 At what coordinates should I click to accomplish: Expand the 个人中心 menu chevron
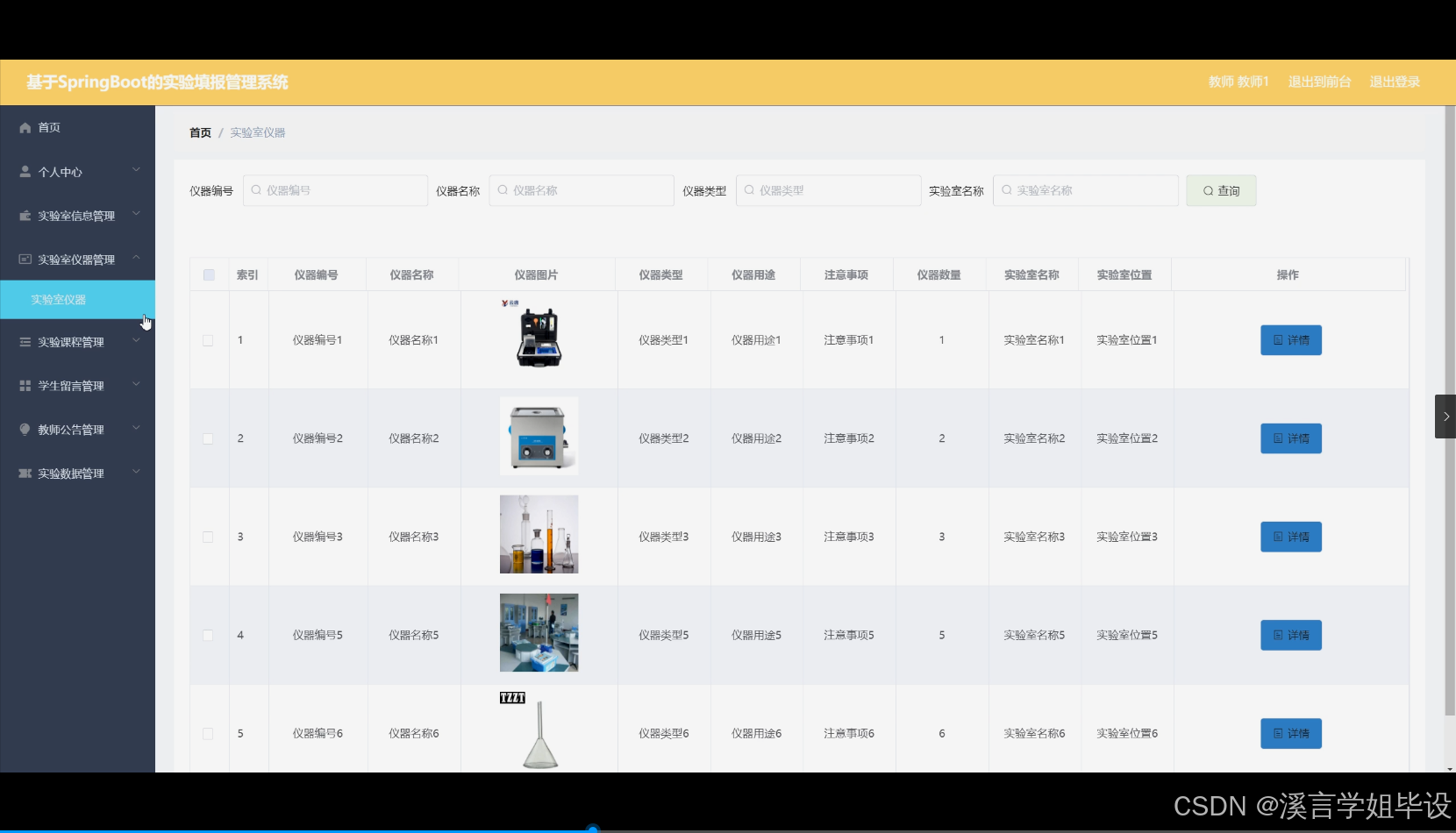pyautogui.click(x=136, y=170)
